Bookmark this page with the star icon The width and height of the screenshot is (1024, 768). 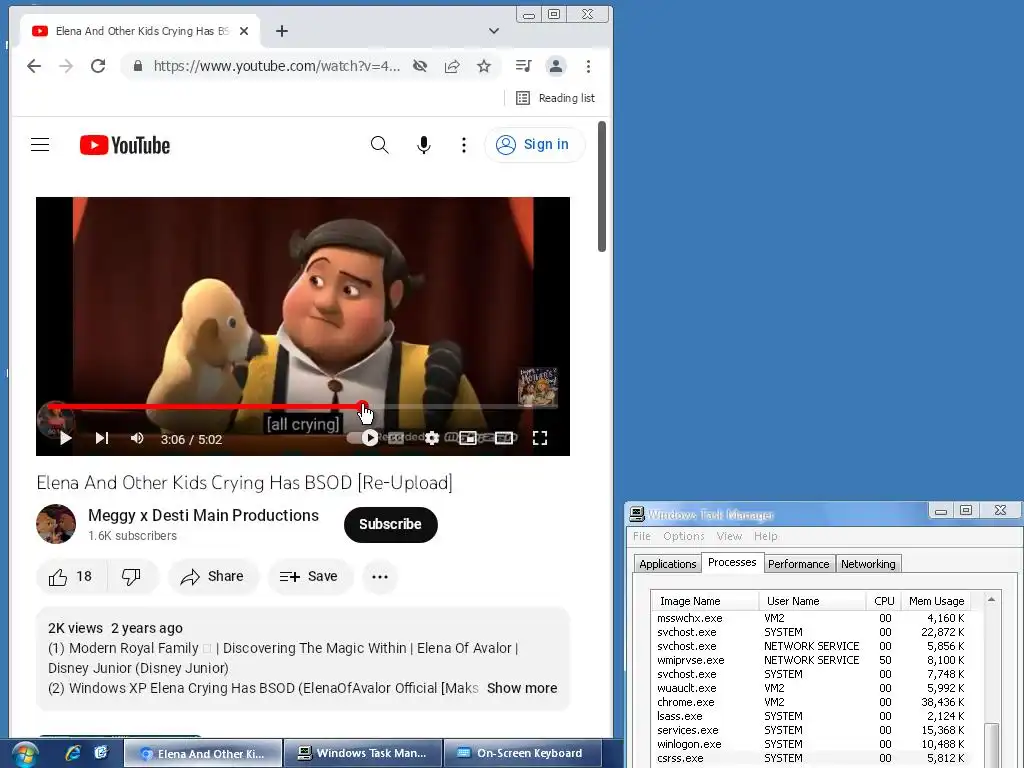pyautogui.click(x=484, y=66)
